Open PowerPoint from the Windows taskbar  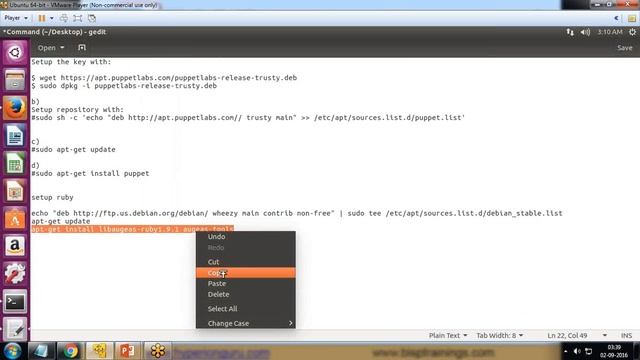(x=127, y=351)
